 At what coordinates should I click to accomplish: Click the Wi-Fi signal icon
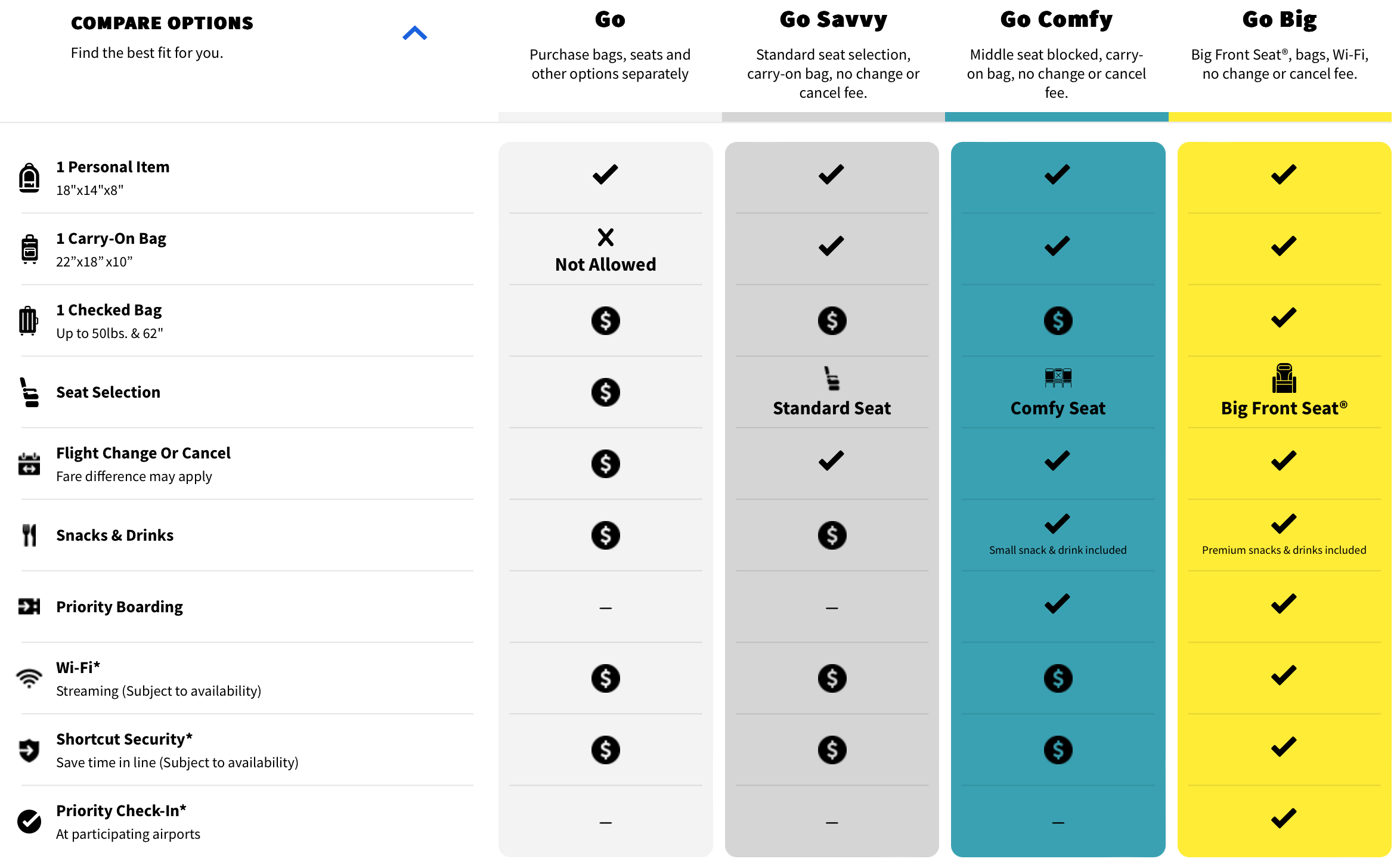(x=29, y=678)
